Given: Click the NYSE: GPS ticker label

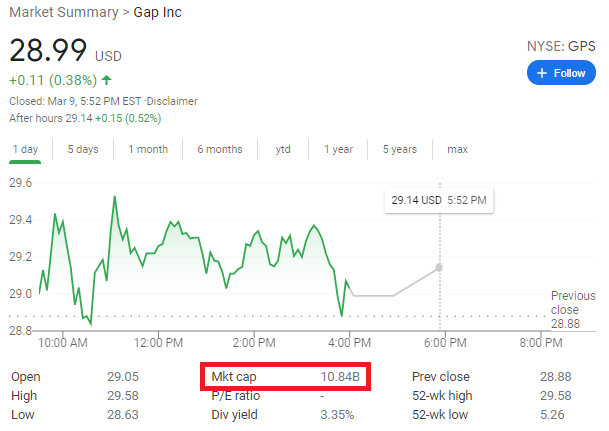Looking at the screenshot, I should tap(561, 46).
